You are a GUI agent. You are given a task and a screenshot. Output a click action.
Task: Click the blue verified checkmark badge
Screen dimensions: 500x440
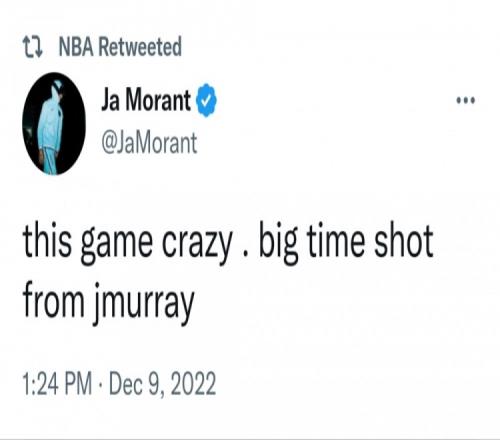(206, 100)
